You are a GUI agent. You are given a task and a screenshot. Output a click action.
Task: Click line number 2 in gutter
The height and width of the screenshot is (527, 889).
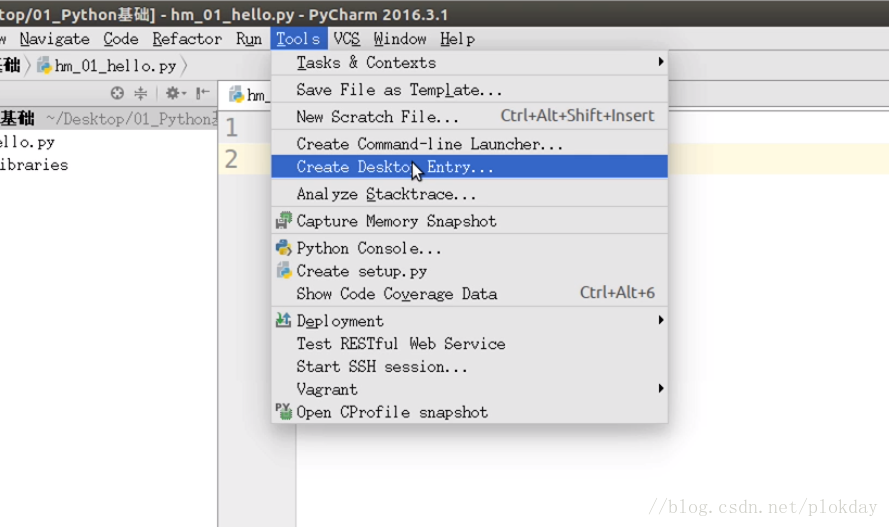pyautogui.click(x=231, y=159)
